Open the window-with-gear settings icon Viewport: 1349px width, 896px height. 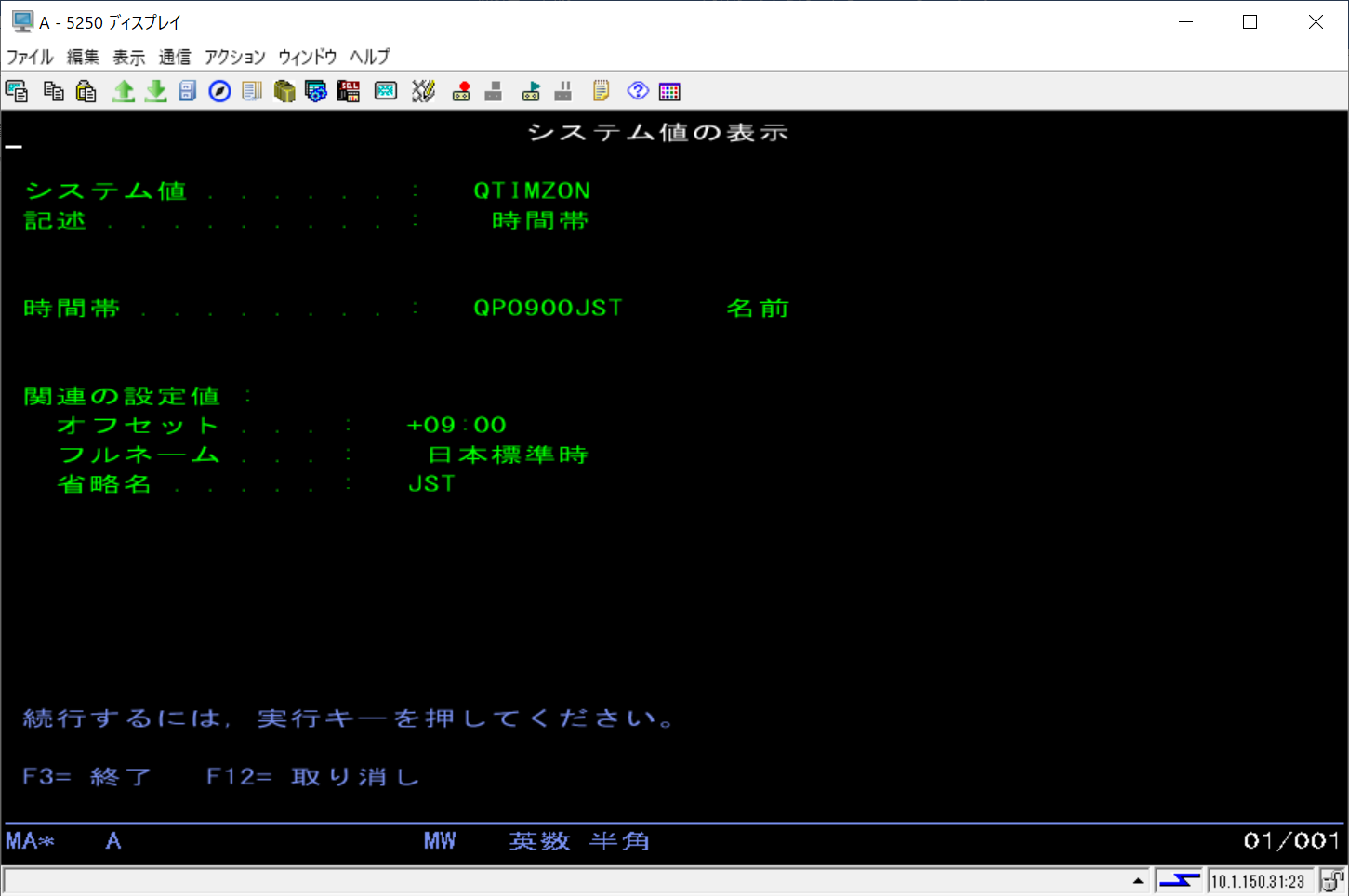(x=316, y=91)
